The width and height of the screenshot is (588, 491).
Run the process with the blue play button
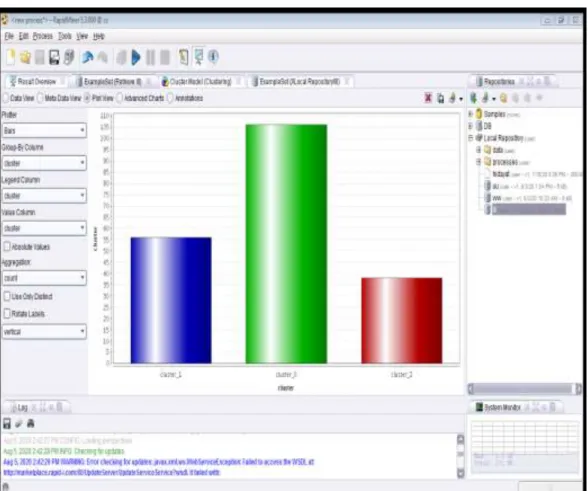coord(136,57)
